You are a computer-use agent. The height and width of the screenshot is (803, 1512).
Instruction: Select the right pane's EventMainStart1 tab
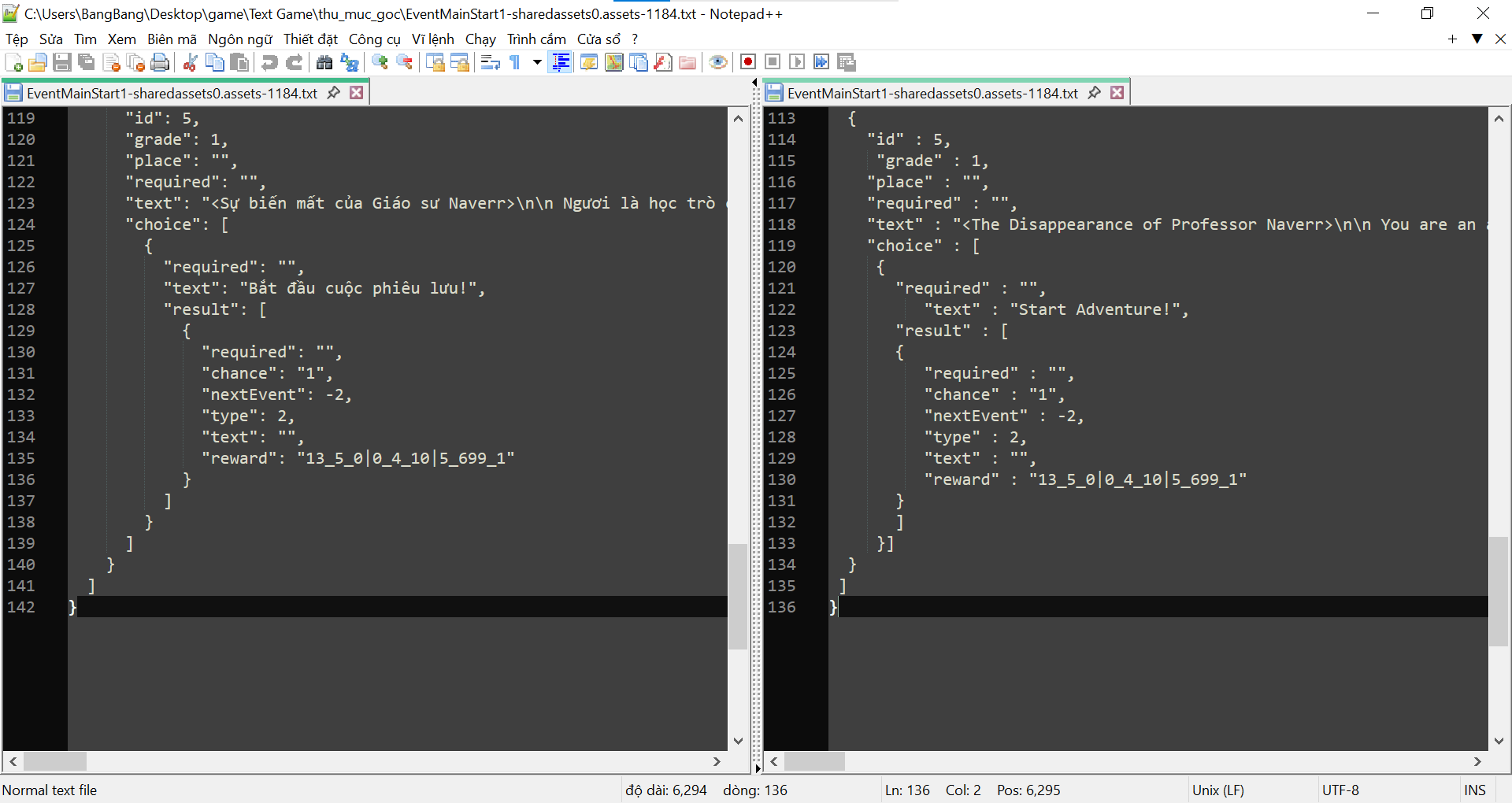click(932, 93)
